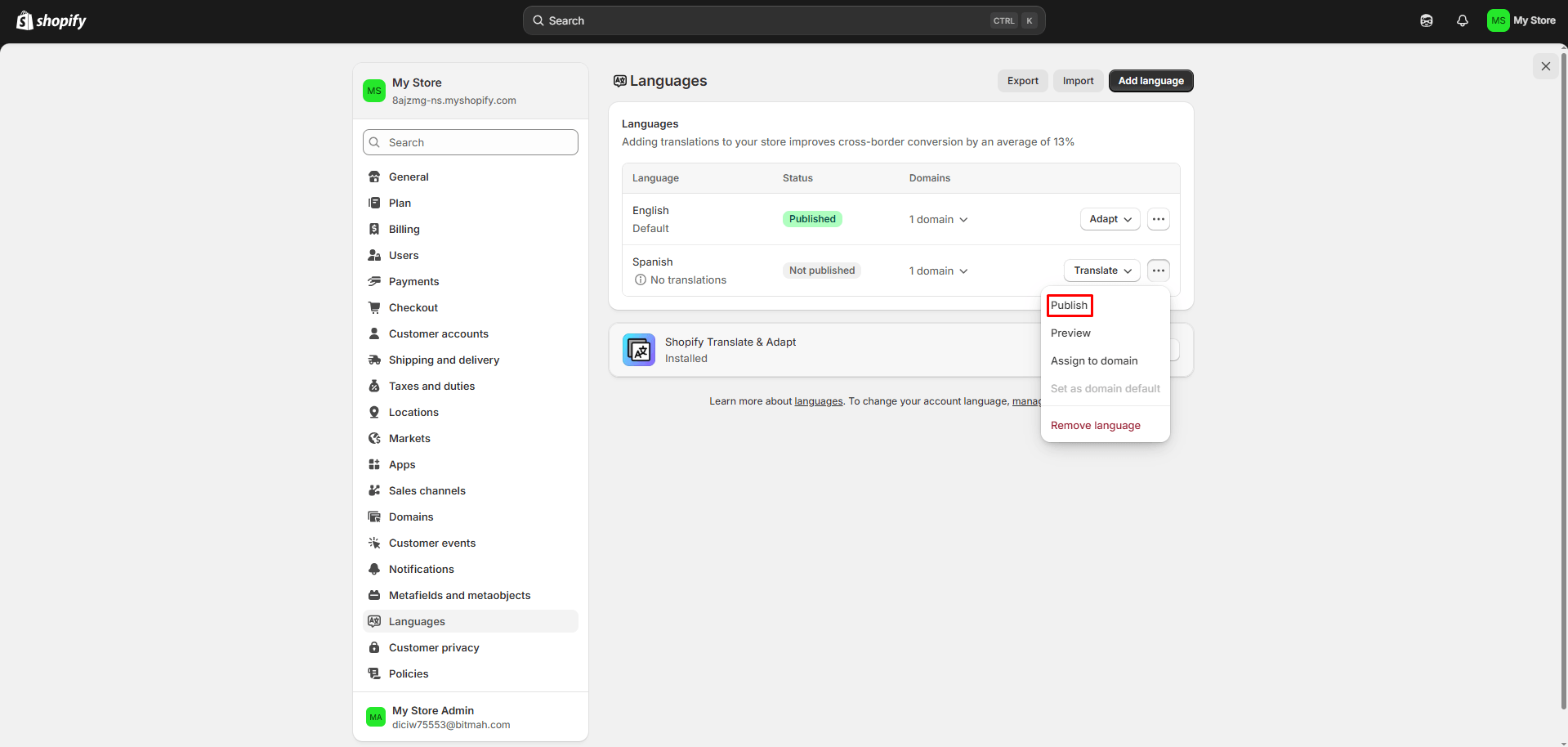Open Markets globe icon
Image resolution: width=1568 pixels, height=747 pixels.
coord(374,438)
